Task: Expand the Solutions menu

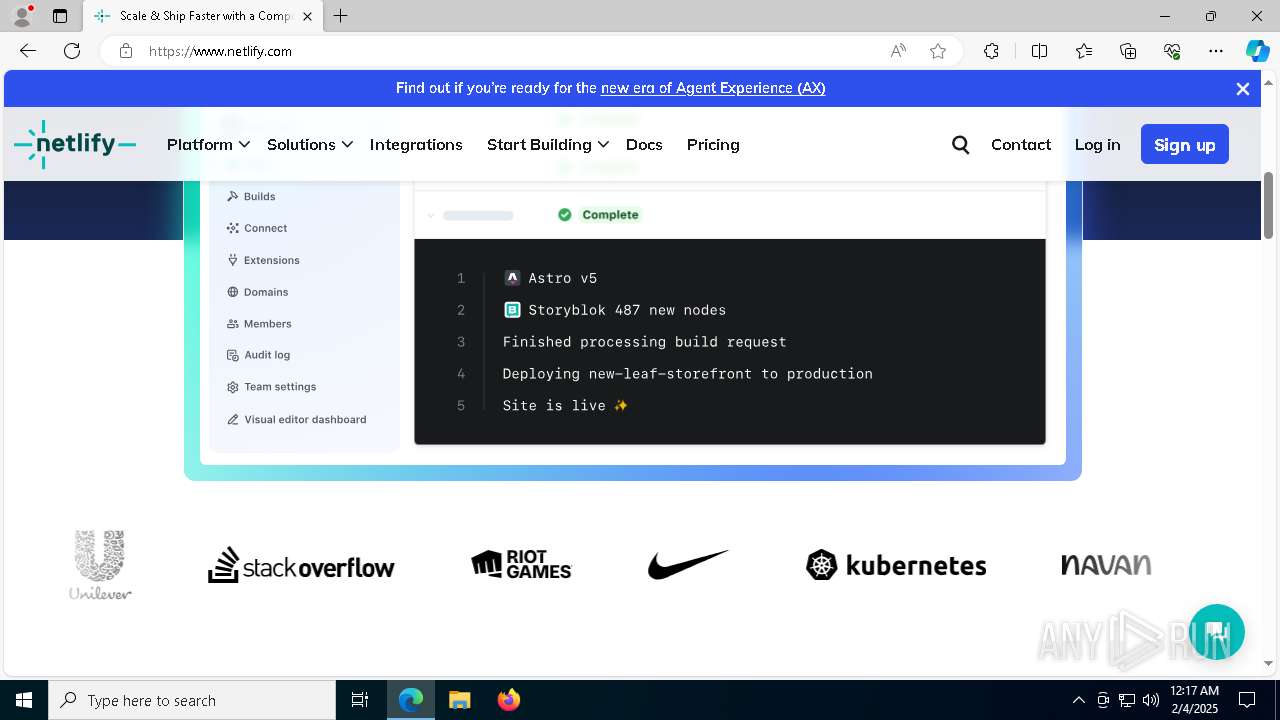Action: (x=310, y=145)
